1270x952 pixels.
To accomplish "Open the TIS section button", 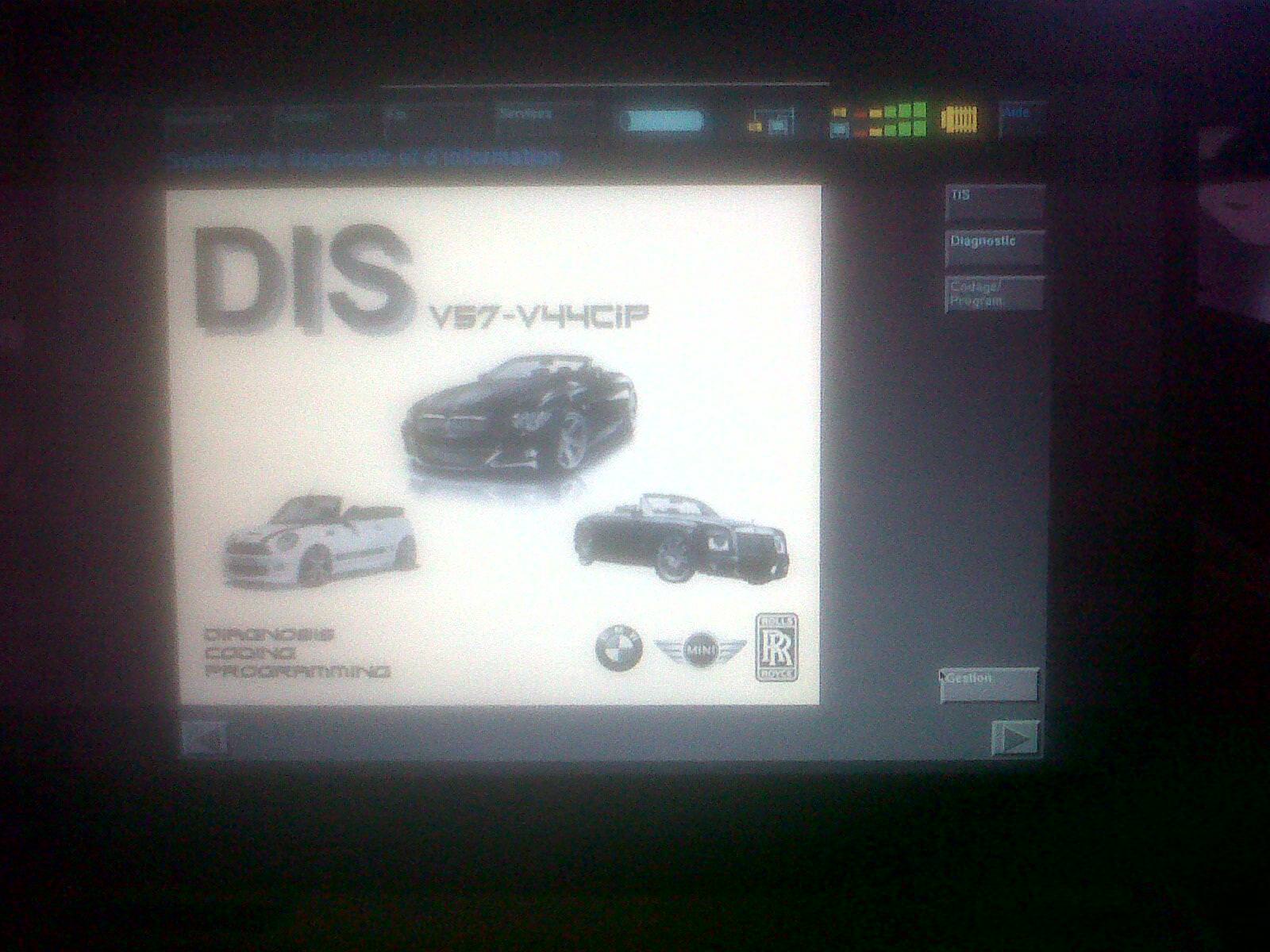I will (994, 203).
